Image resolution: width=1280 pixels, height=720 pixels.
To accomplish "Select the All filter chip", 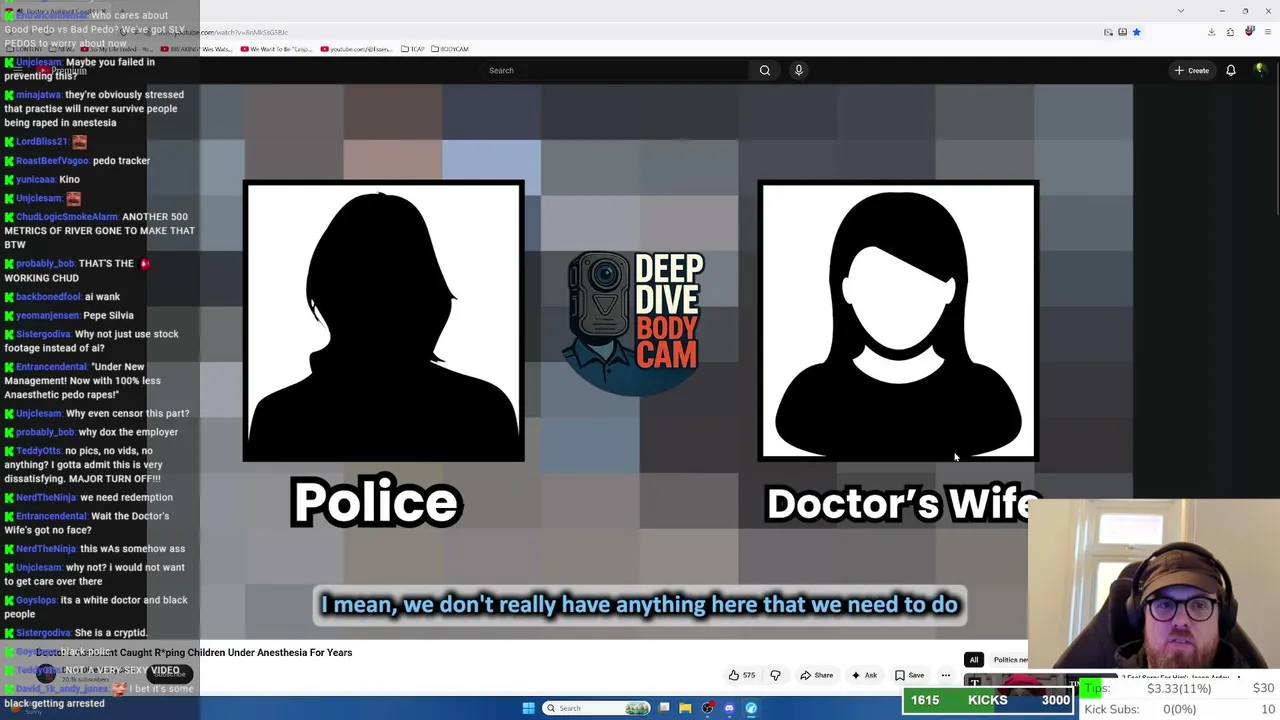I will point(974,660).
